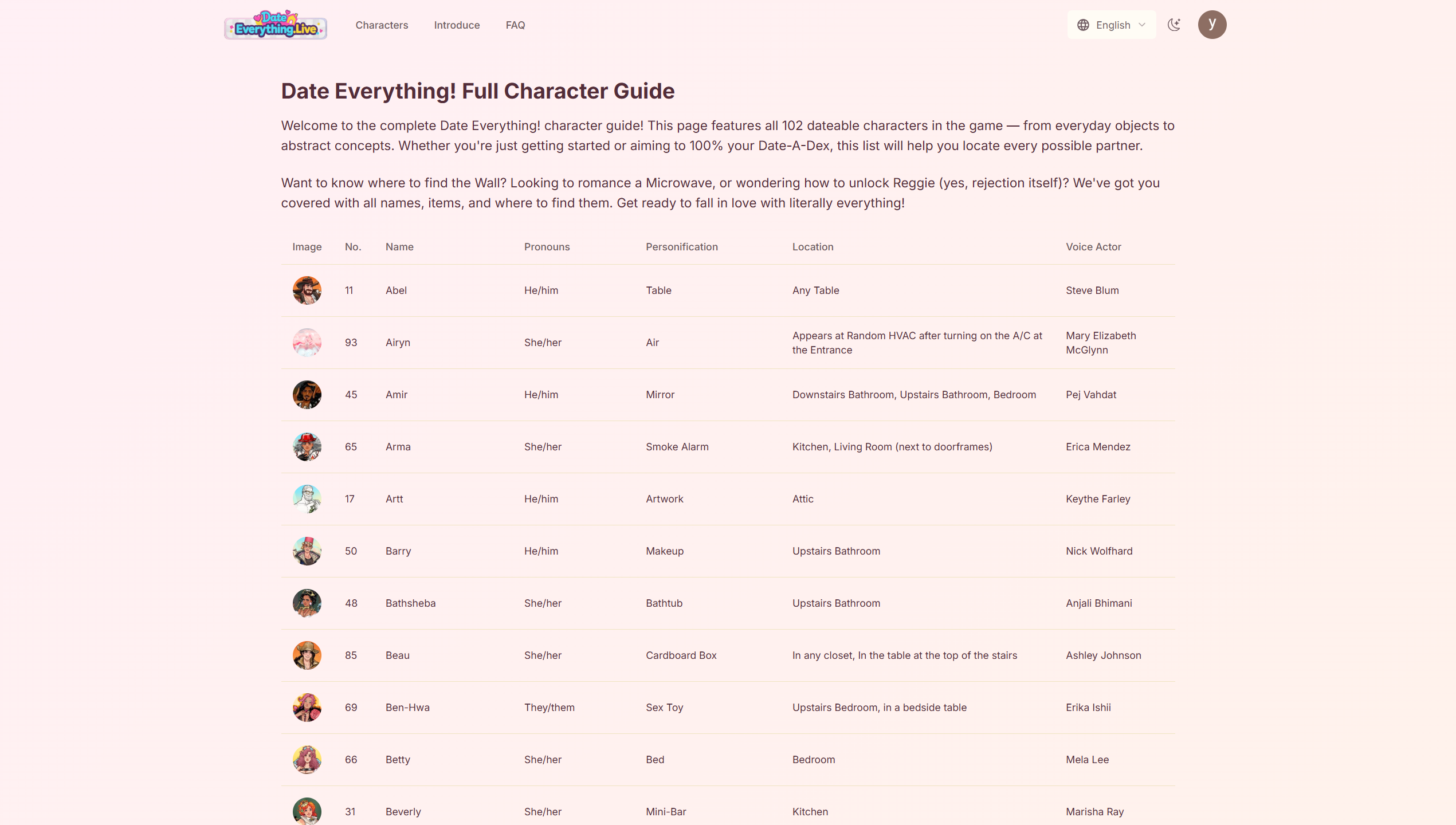The height and width of the screenshot is (825, 1456).
Task: Click Airyn's character portrait
Action: tap(307, 343)
